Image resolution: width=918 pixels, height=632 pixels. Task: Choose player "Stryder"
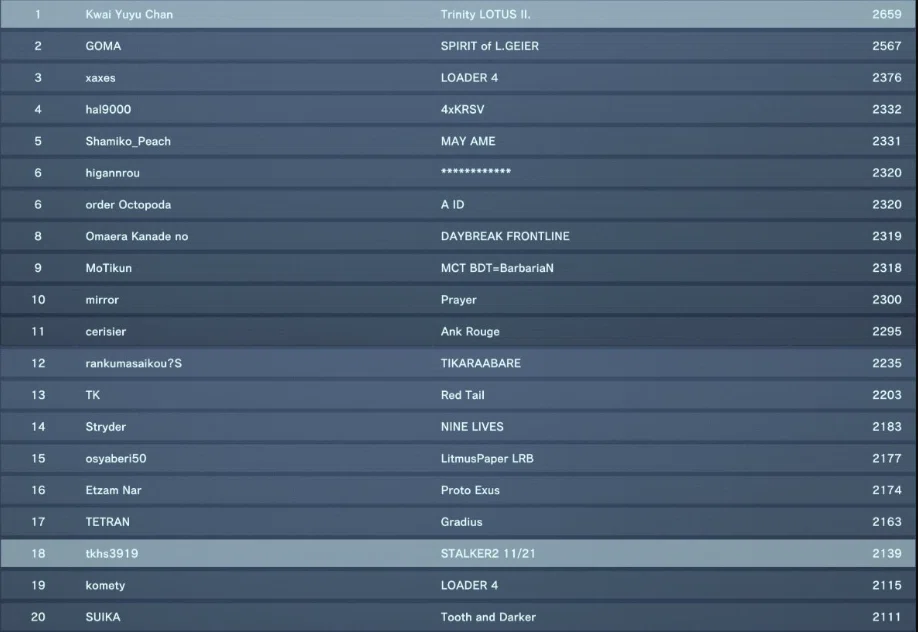tap(105, 426)
